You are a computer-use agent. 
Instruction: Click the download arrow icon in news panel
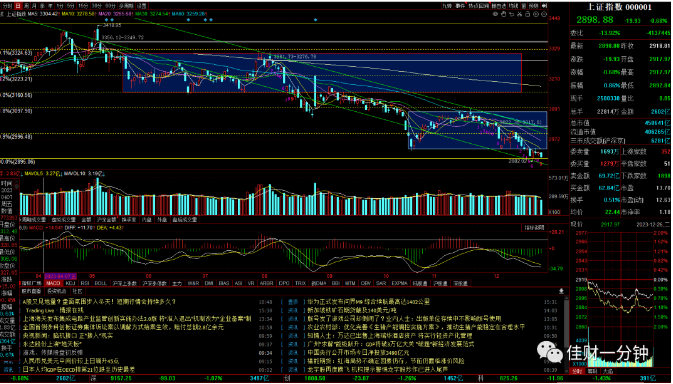[561, 291]
